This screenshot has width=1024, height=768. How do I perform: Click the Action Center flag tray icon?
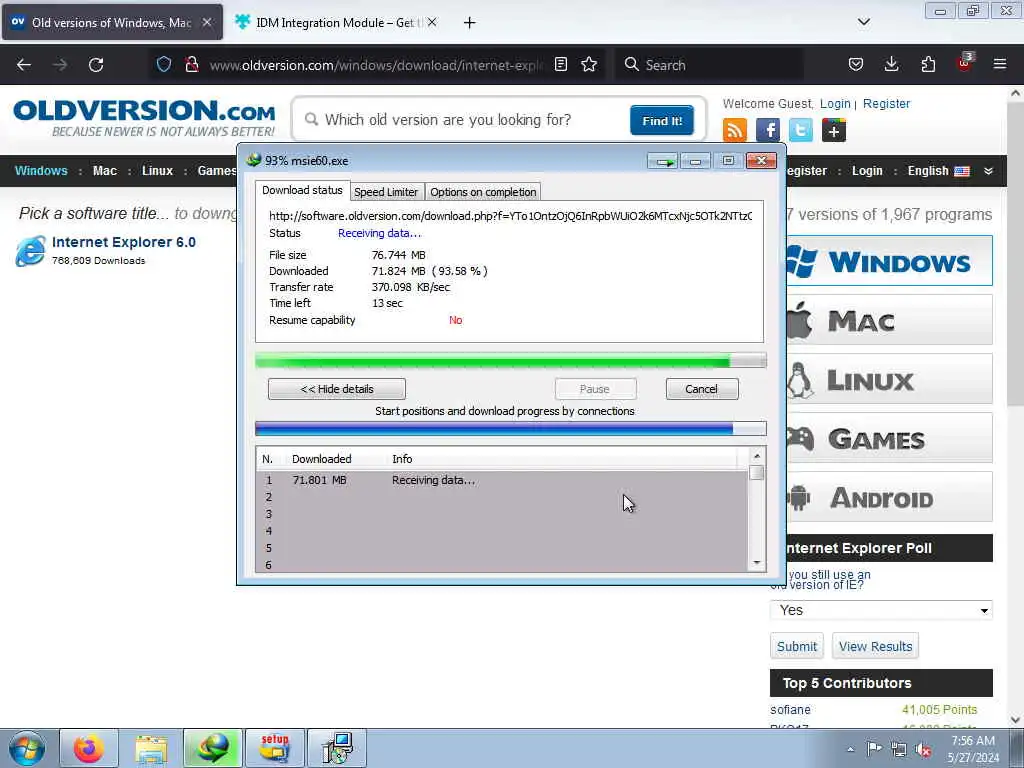click(x=874, y=748)
